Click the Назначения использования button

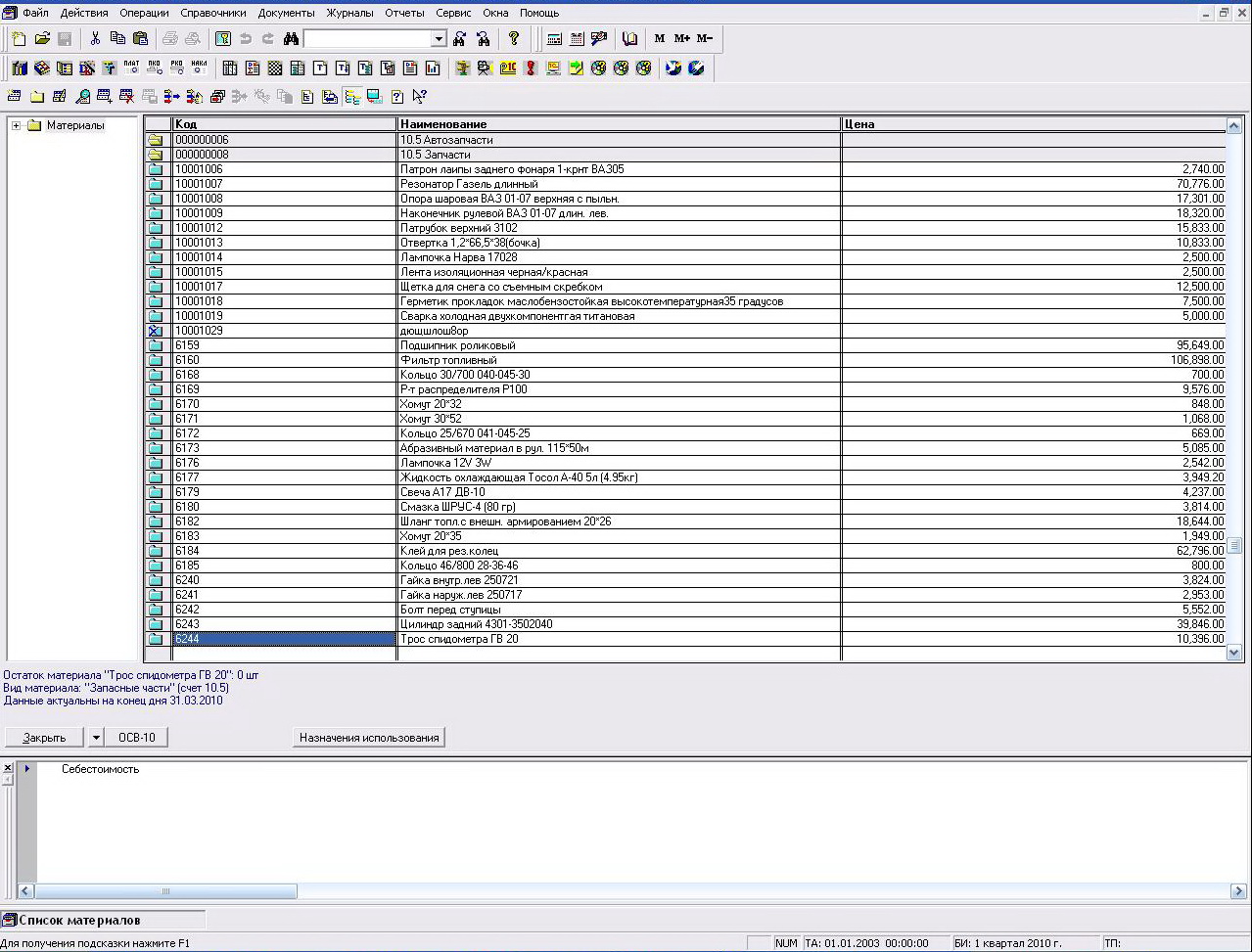pos(369,738)
